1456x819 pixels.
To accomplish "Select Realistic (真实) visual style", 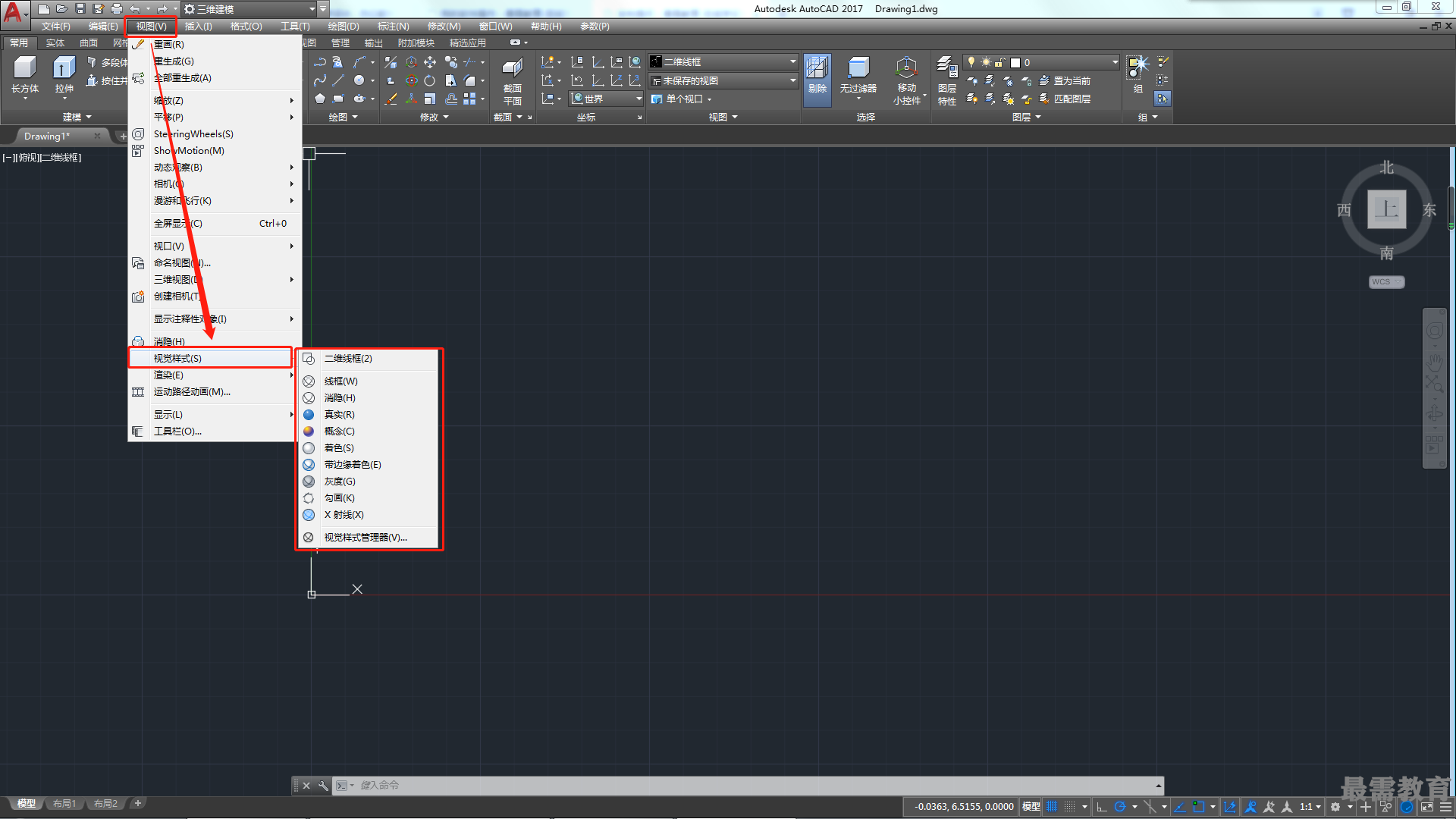I will point(367,415).
